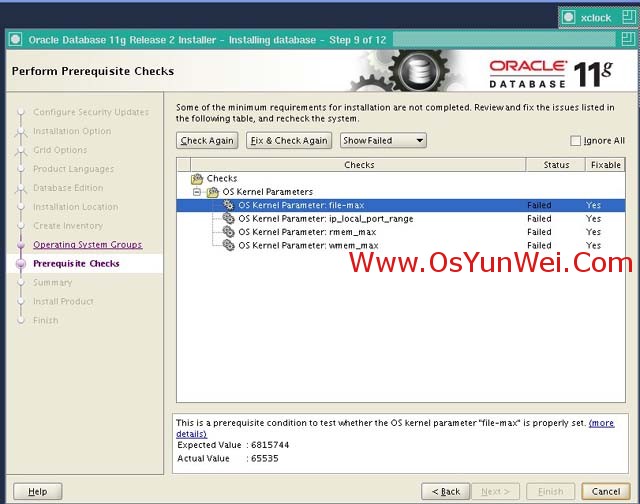The image size is (640, 504).
Task: Select the Database Edition step
Action: (x=68, y=188)
